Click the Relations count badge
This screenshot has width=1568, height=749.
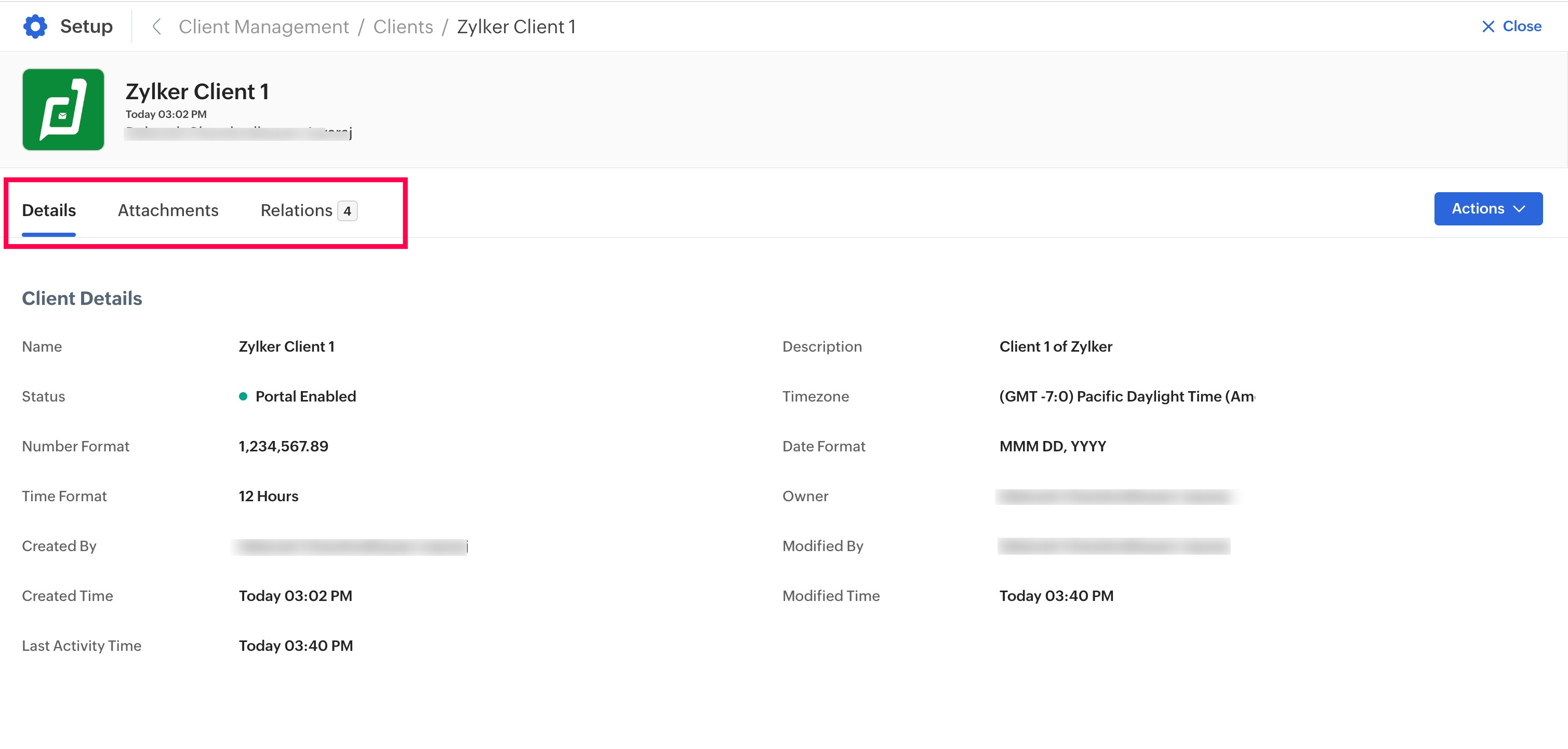(x=347, y=211)
